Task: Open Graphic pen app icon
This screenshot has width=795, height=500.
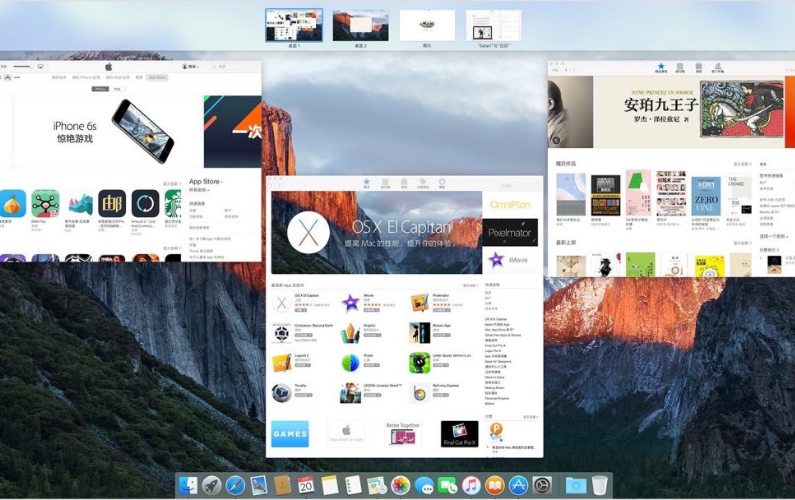Action: (350, 333)
